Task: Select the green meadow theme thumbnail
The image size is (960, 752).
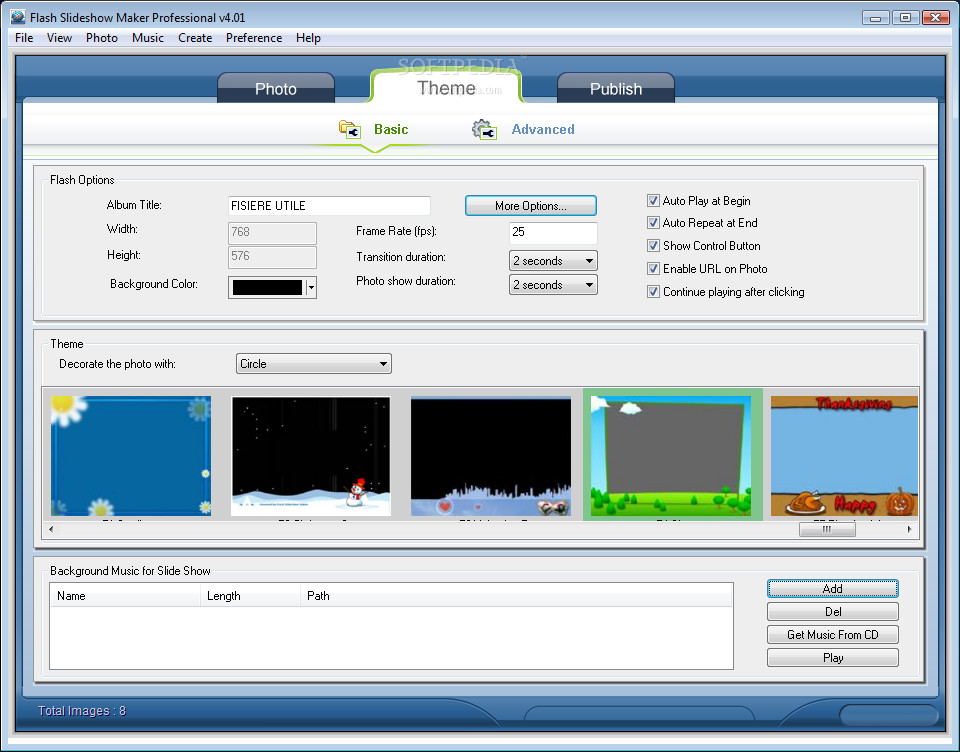Action: point(671,456)
